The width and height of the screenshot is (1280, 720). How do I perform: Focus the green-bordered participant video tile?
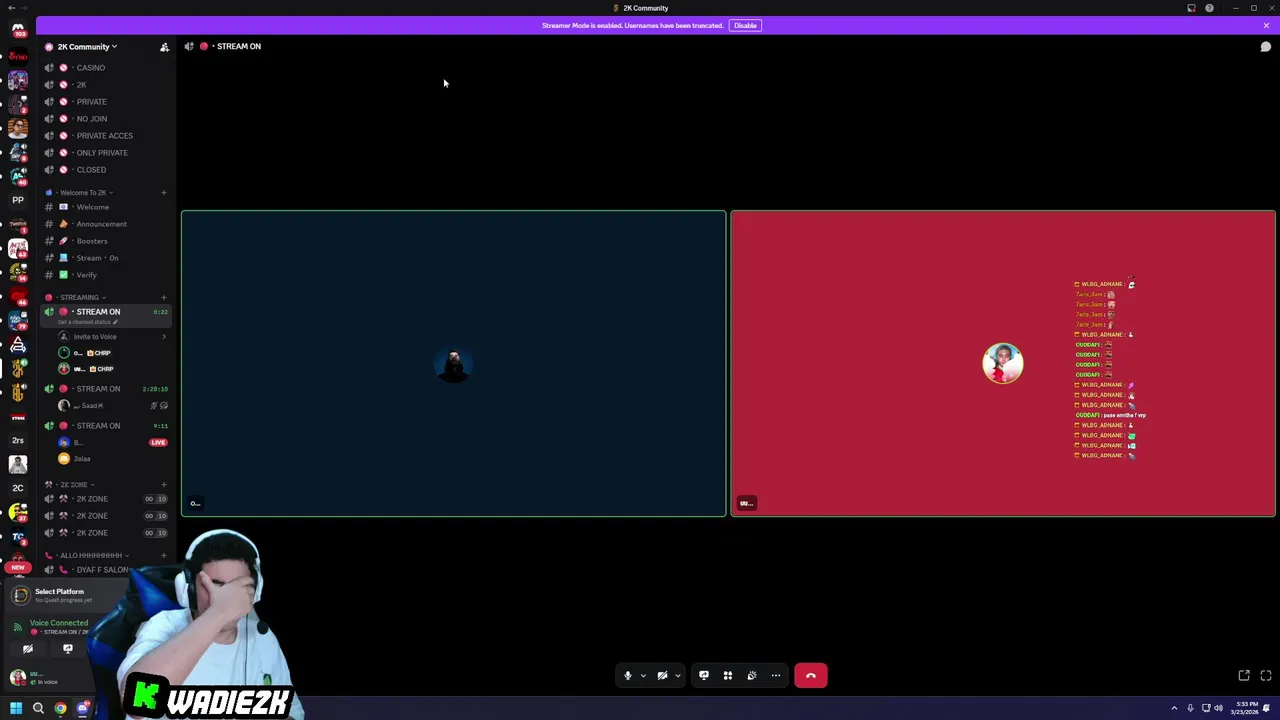tap(454, 363)
